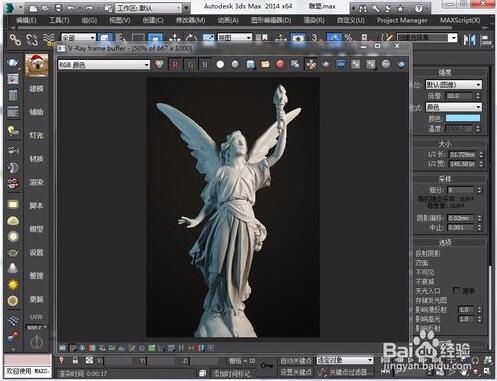
Task: Open the 脚本 plugin category
Action: tap(36, 205)
